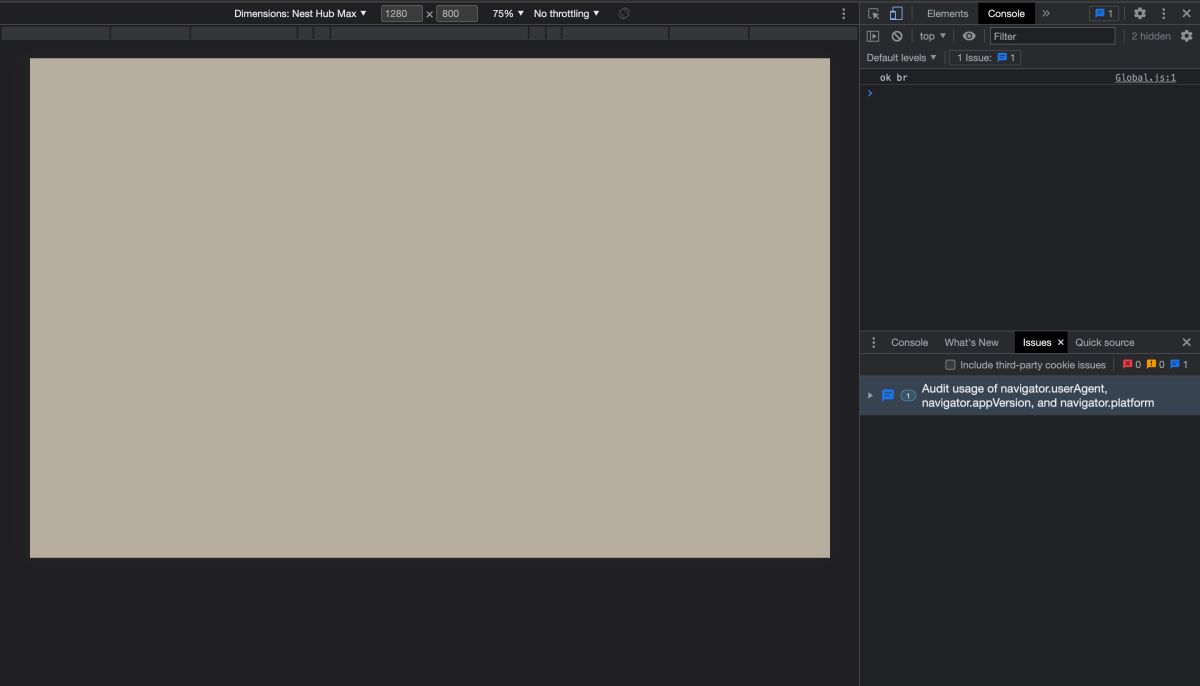This screenshot has height=686, width=1200.
Task: Open the Global.js:1 source link
Action: tap(1145, 77)
